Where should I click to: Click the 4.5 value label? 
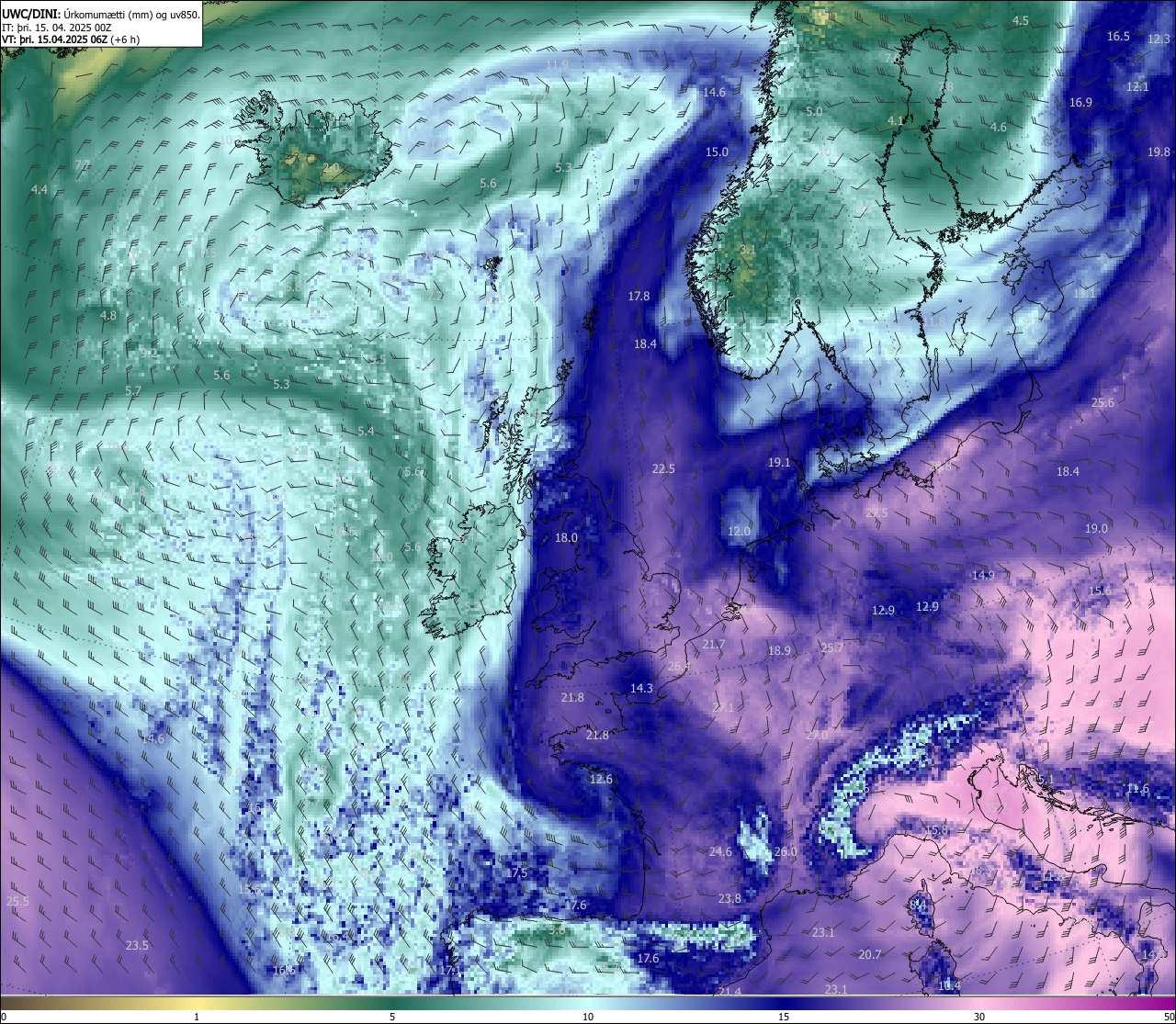[1021, 20]
